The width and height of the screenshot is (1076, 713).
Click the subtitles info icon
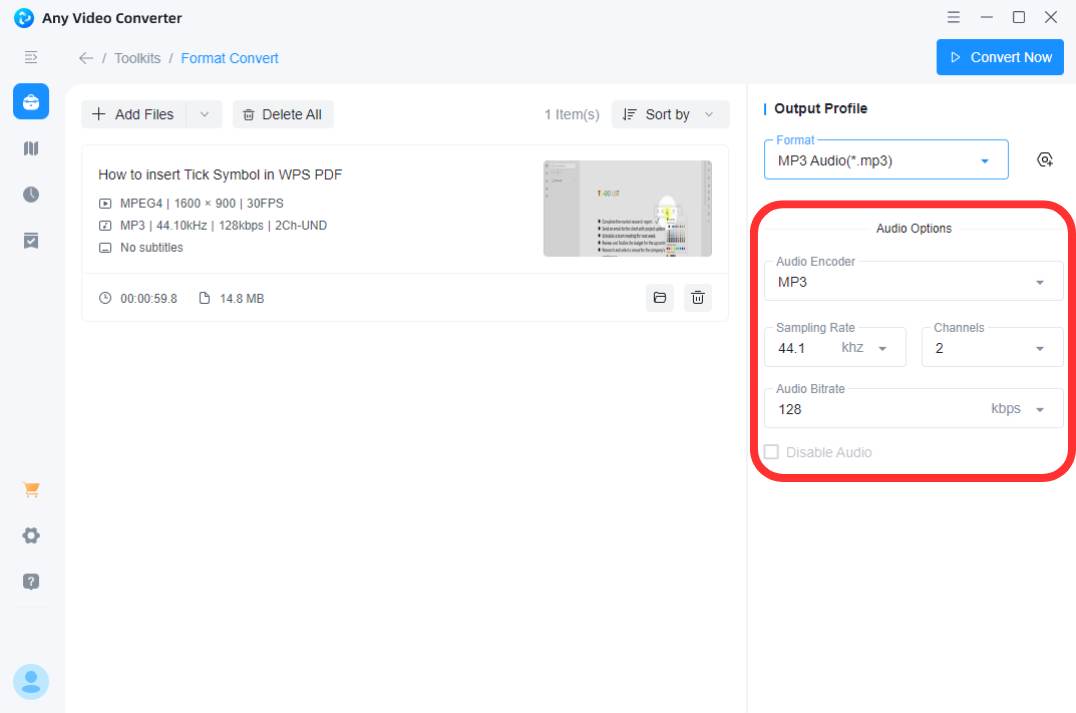coord(105,248)
